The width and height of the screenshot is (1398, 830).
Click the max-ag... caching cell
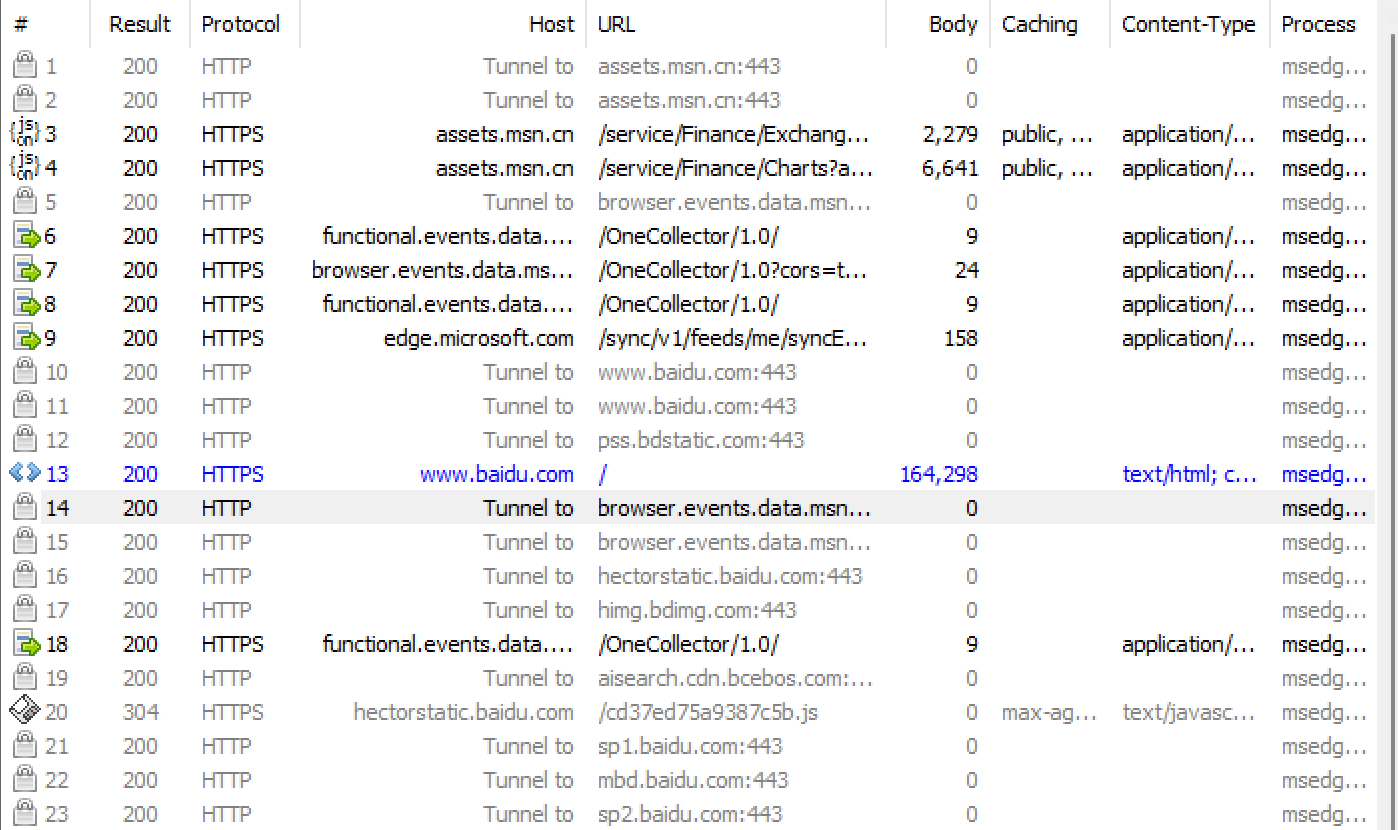tap(1049, 713)
